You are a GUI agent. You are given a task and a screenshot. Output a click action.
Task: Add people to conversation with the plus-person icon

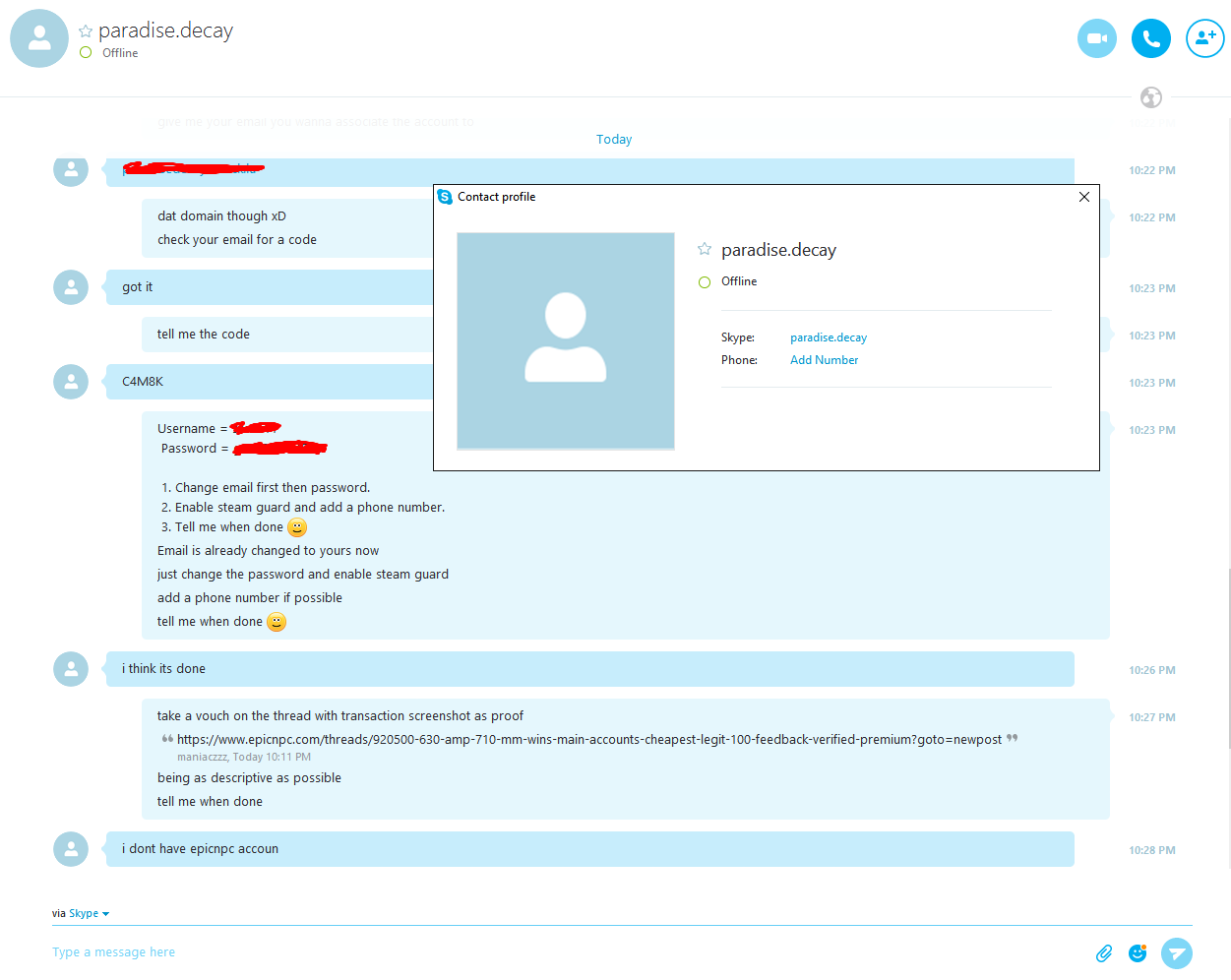pos(1205,38)
